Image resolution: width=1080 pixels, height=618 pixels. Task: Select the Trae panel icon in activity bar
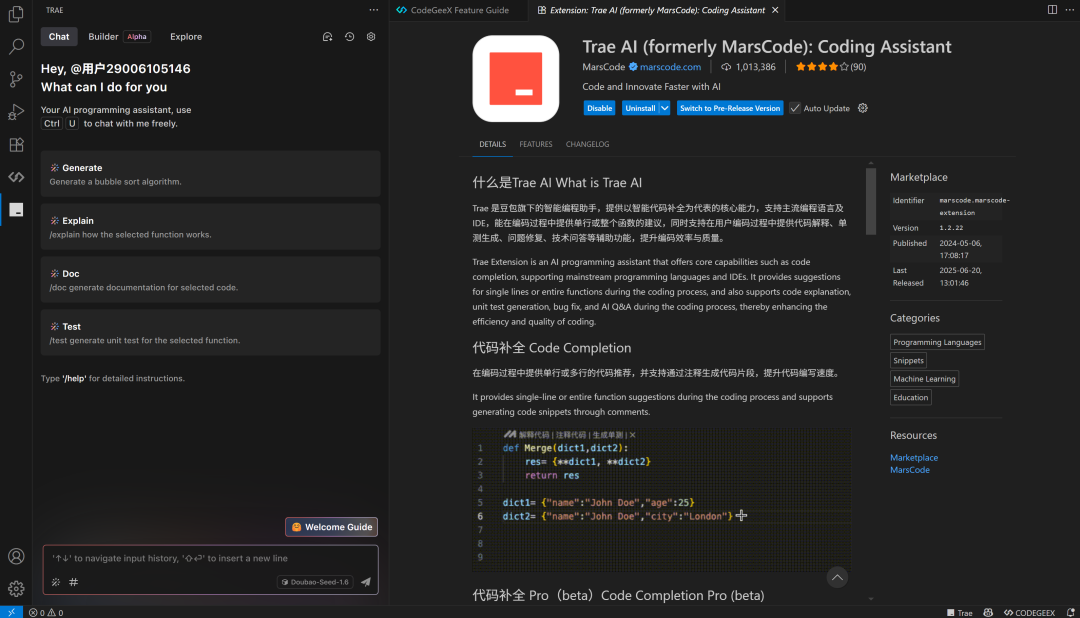(16, 209)
